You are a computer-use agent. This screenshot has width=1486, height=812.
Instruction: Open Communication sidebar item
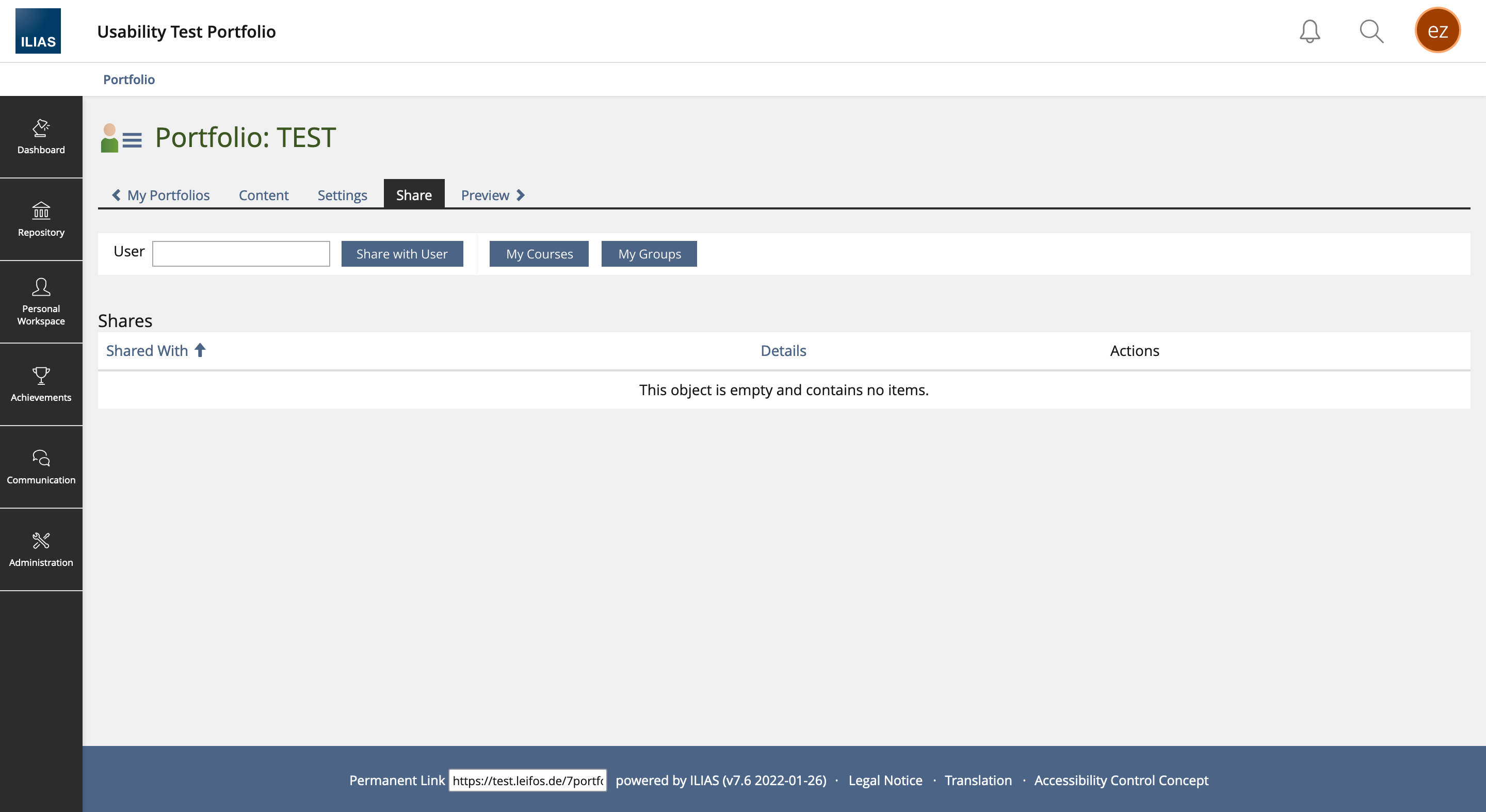[x=41, y=467]
